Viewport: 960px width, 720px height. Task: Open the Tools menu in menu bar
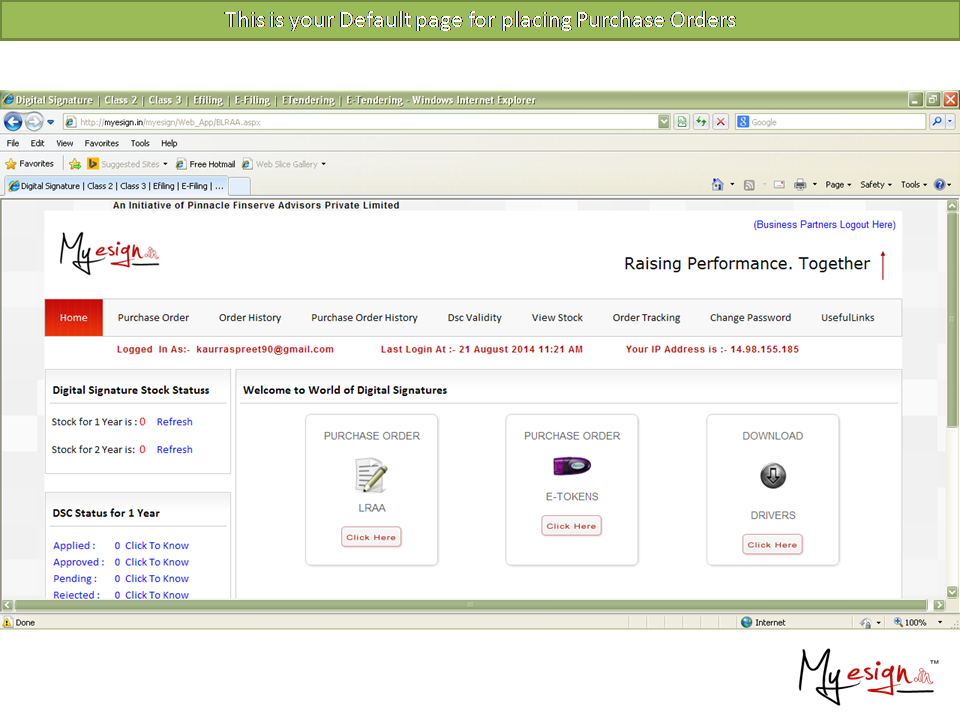pos(140,143)
